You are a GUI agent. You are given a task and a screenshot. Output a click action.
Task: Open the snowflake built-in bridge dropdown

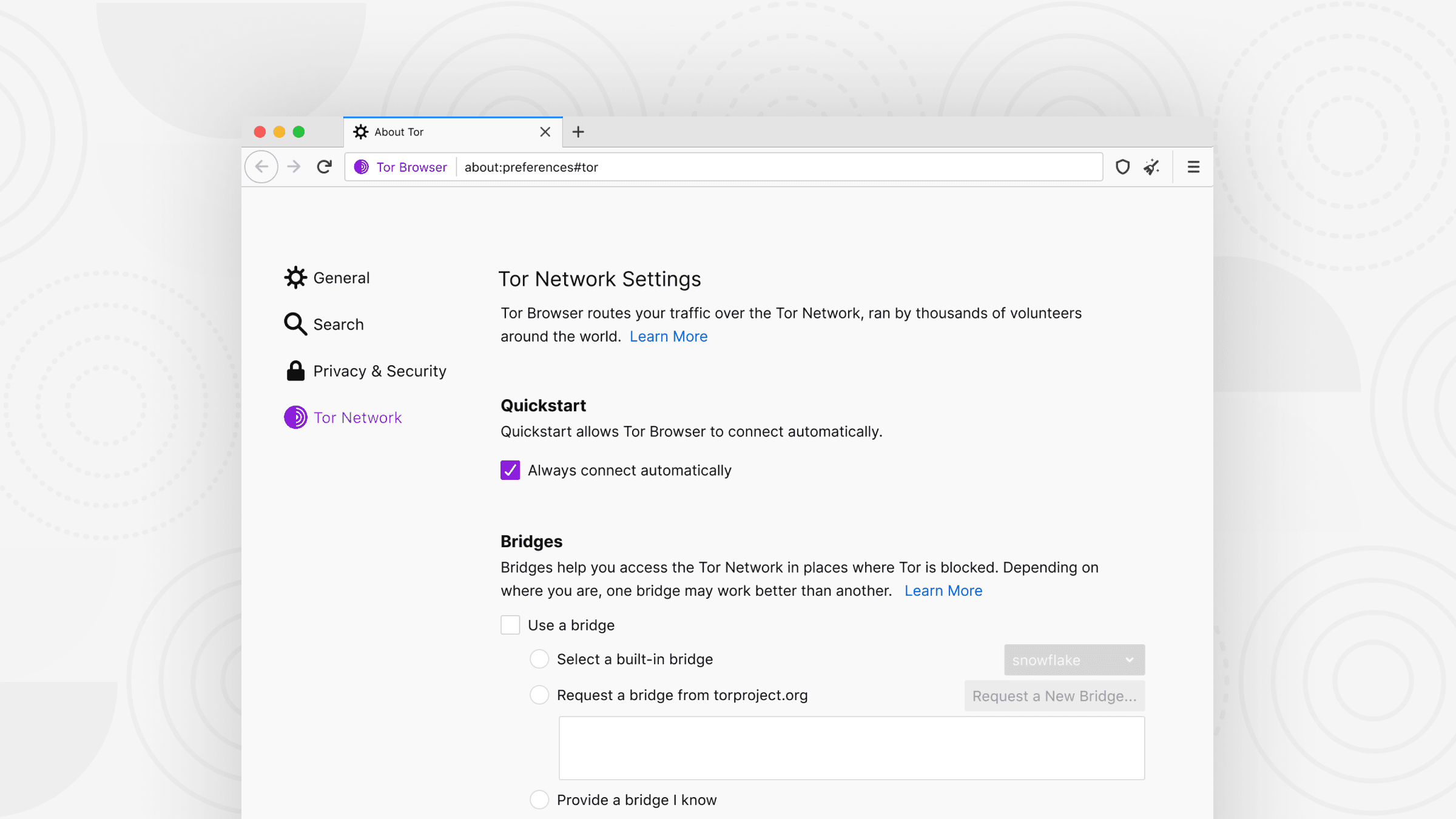point(1074,660)
